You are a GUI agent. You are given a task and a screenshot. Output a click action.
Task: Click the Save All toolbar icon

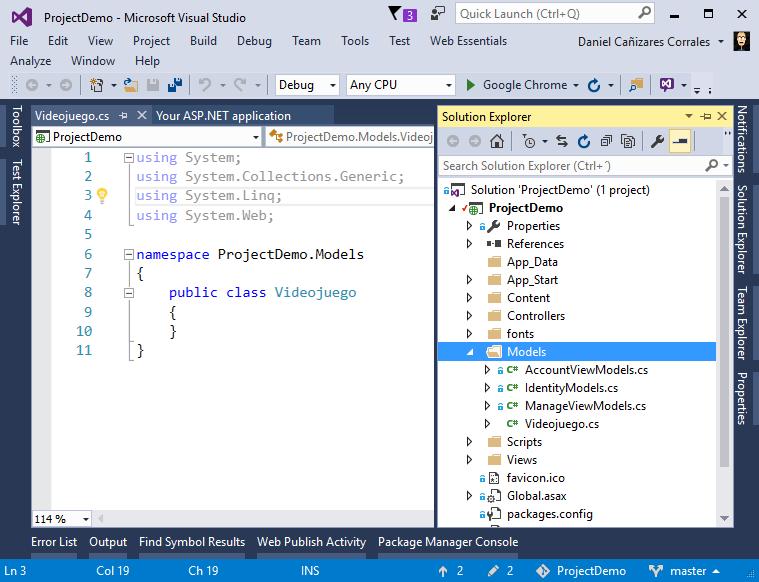175,85
